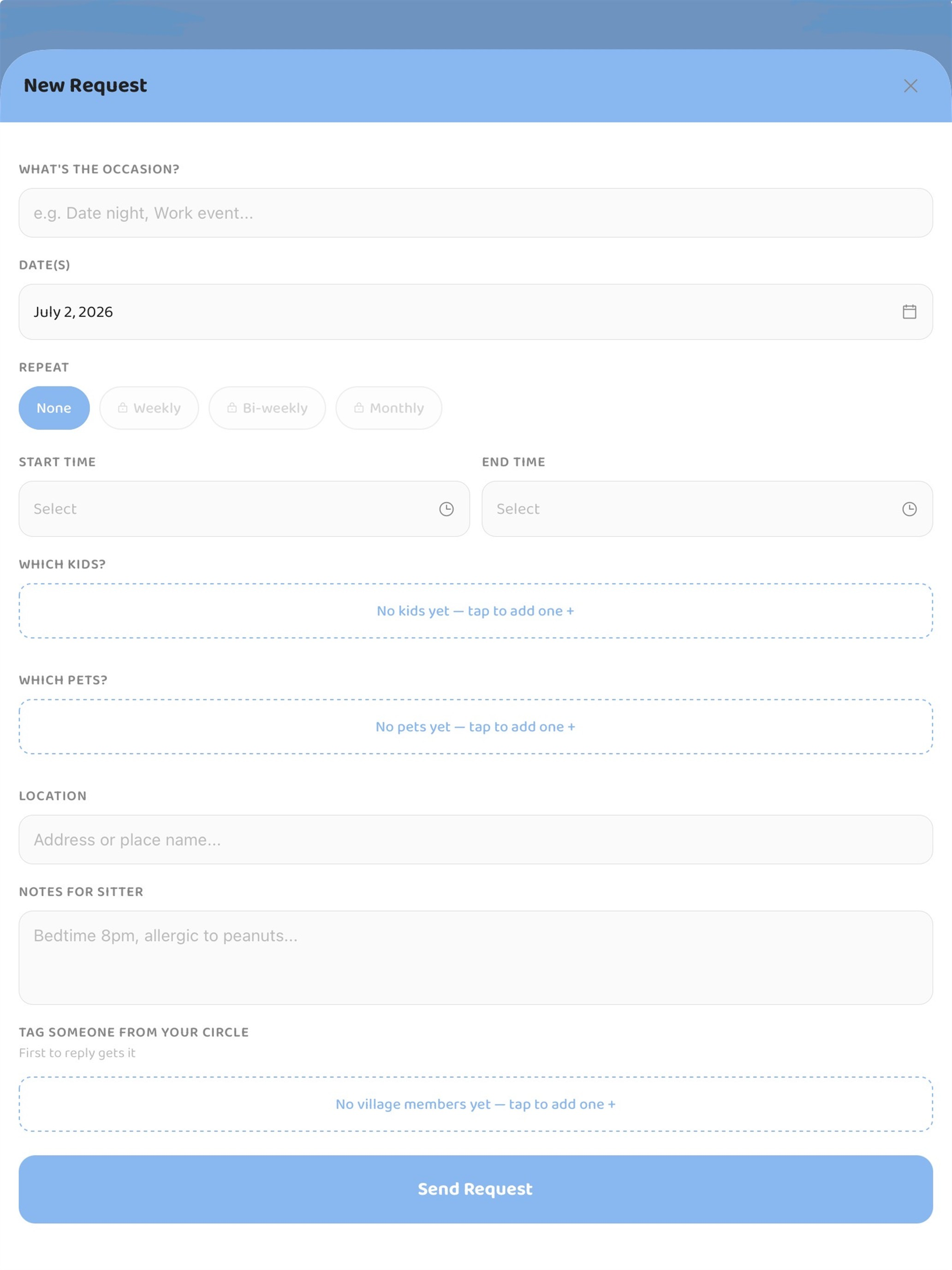Open the calendar icon in the date field
952x1270 pixels.
point(909,312)
